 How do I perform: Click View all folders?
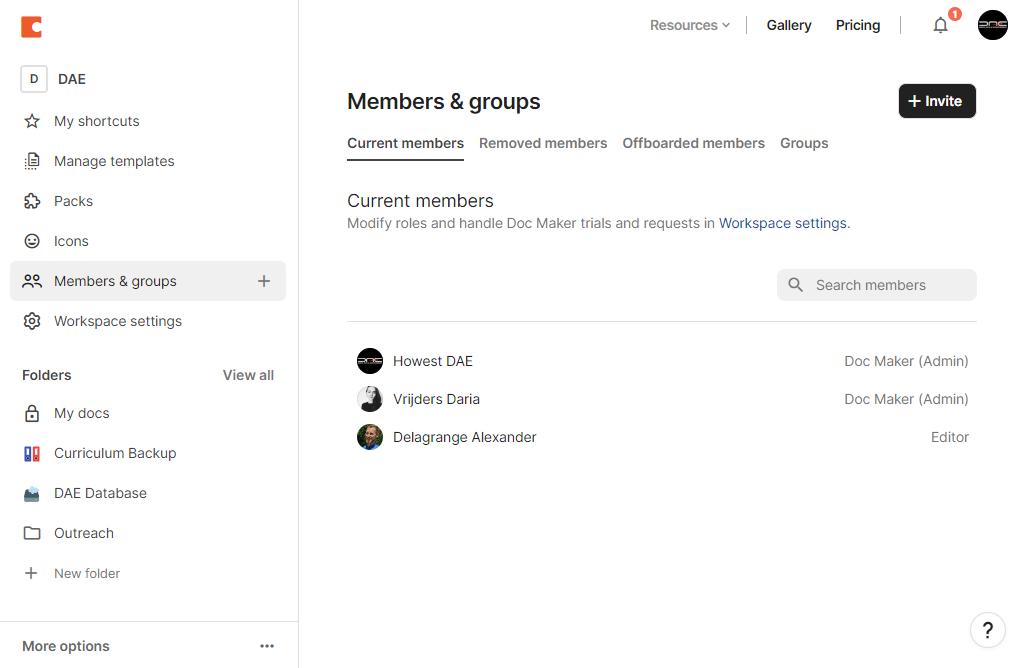click(248, 375)
